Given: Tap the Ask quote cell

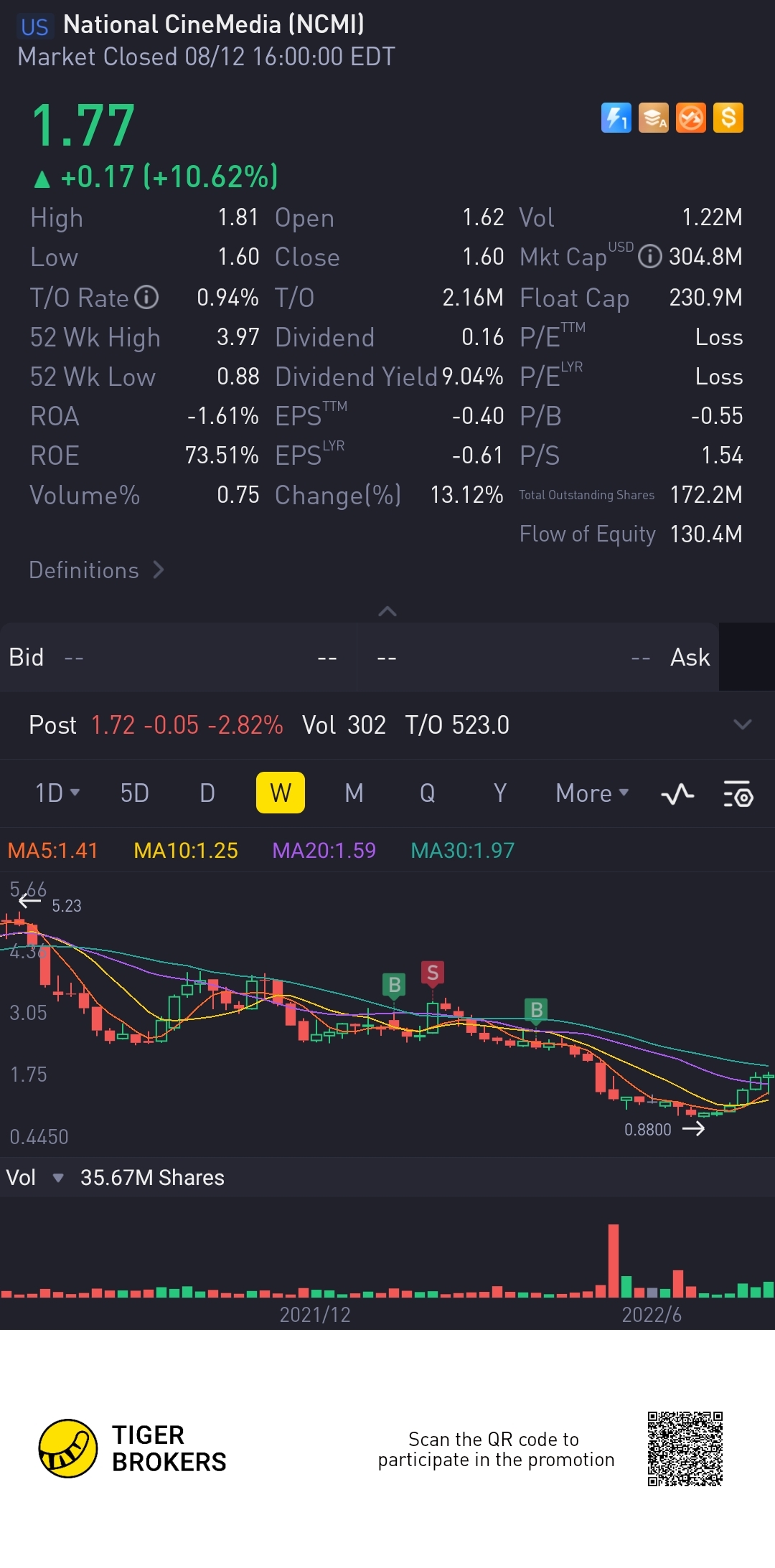Looking at the screenshot, I should click(x=539, y=657).
